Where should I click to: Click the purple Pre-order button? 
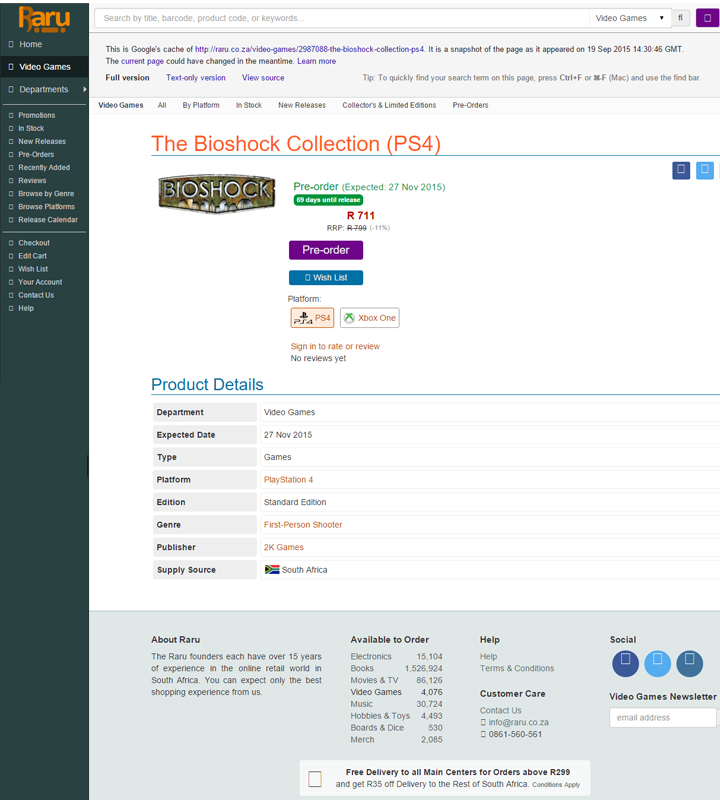[x=326, y=250]
